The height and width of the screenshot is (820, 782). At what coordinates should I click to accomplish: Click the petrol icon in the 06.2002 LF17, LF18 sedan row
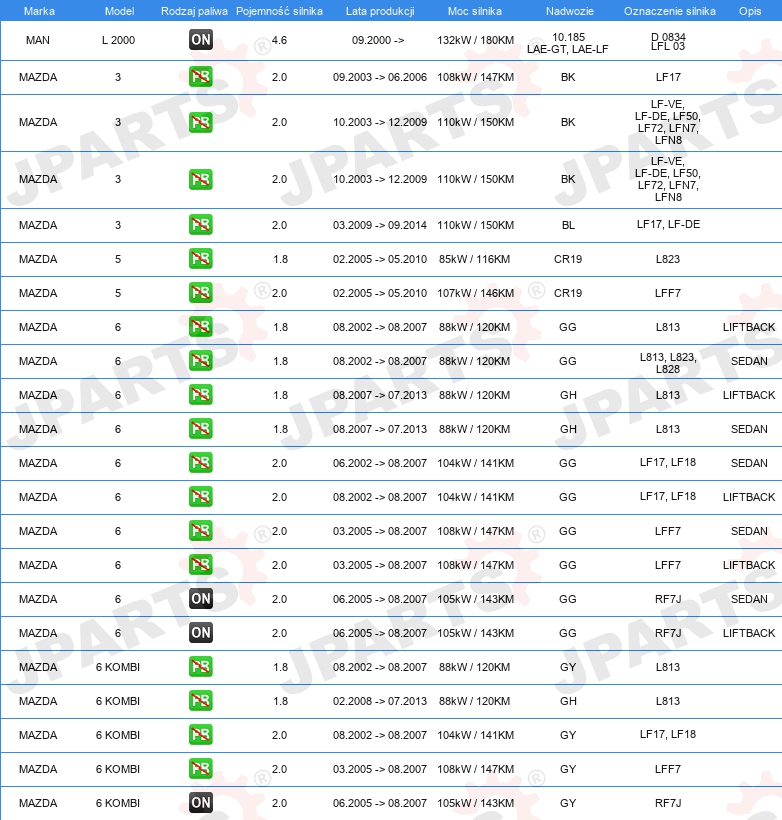tap(201, 463)
